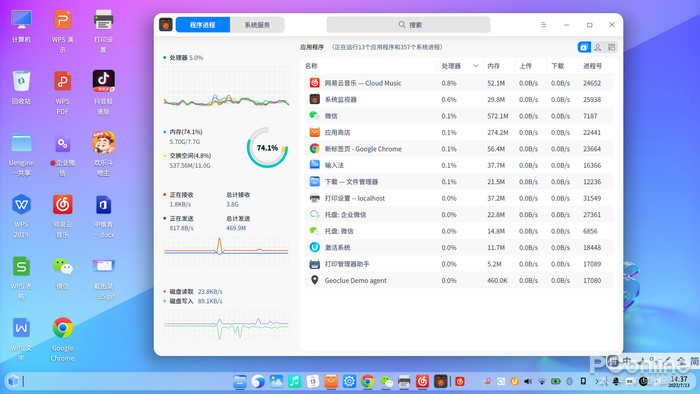Open the 系统服务 tab

pyautogui.click(x=257, y=25)
